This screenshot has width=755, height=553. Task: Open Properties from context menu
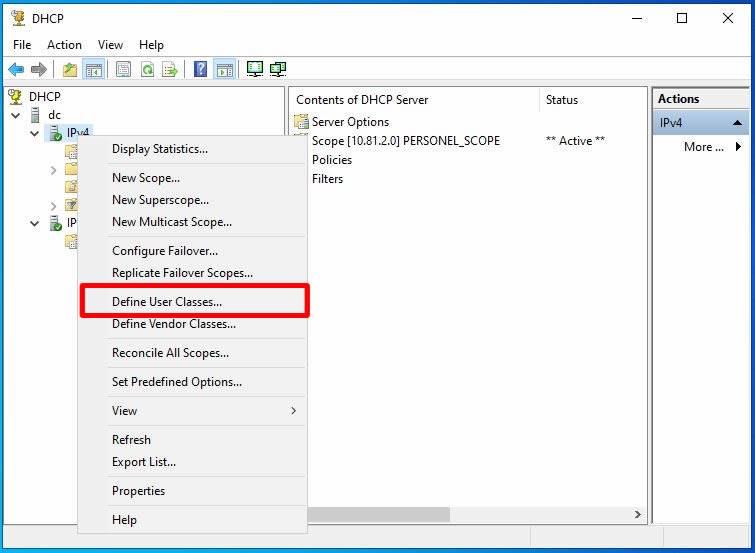coord(193,491)
